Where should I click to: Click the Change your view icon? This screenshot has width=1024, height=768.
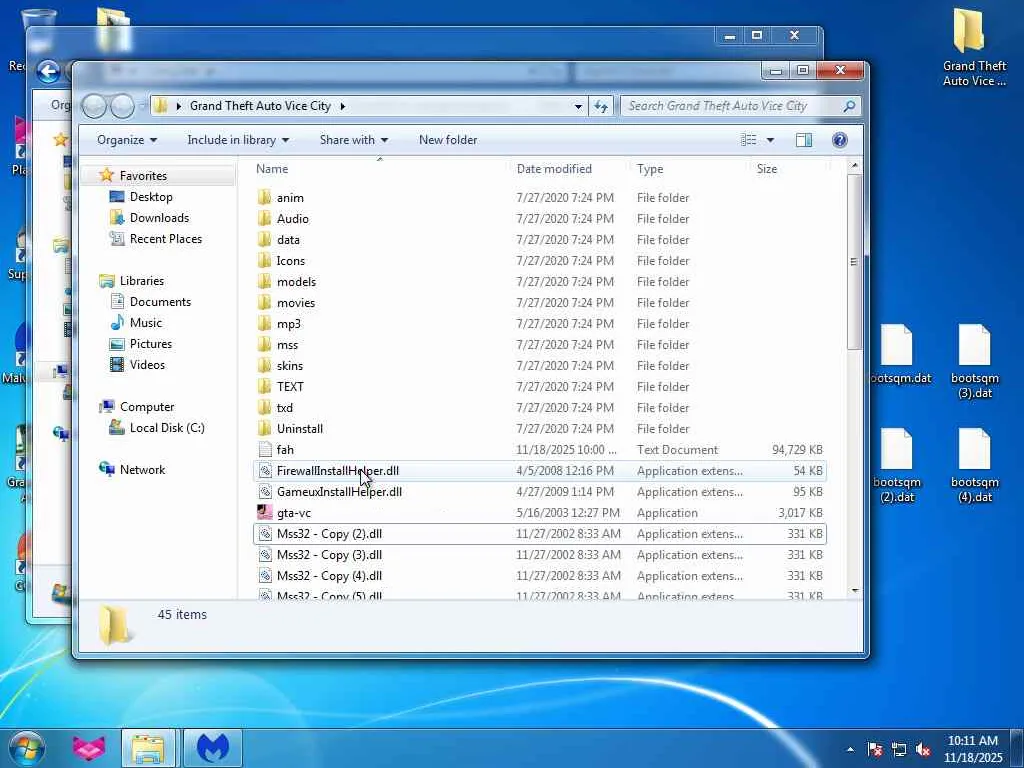(748, 140)
